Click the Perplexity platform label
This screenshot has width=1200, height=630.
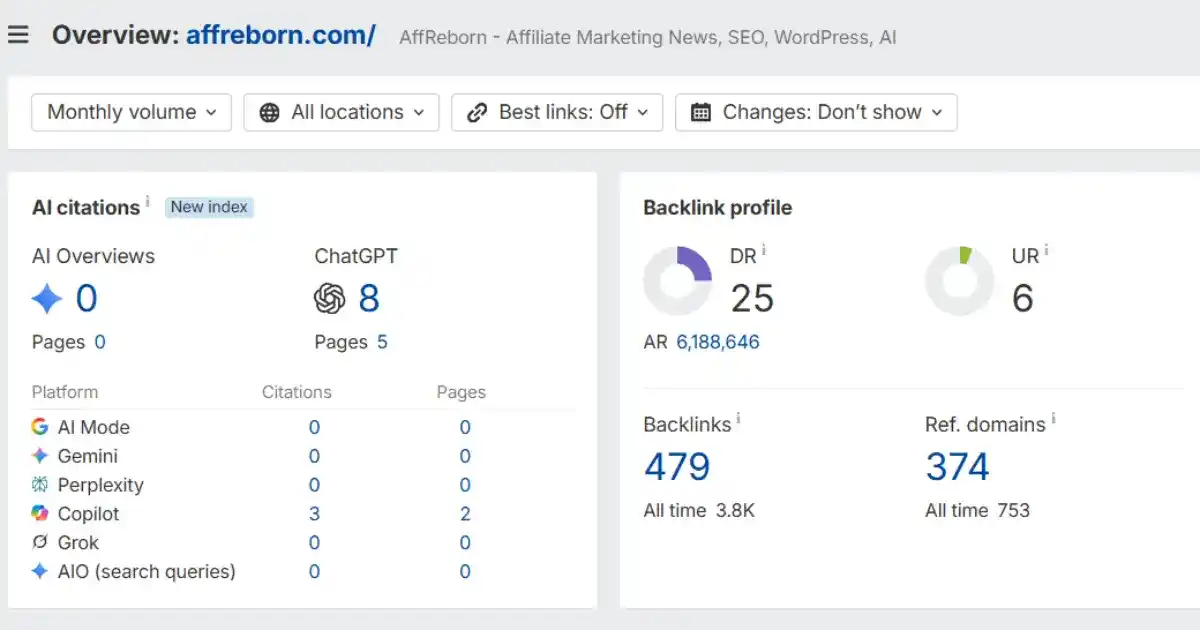[x=101, y=485]
